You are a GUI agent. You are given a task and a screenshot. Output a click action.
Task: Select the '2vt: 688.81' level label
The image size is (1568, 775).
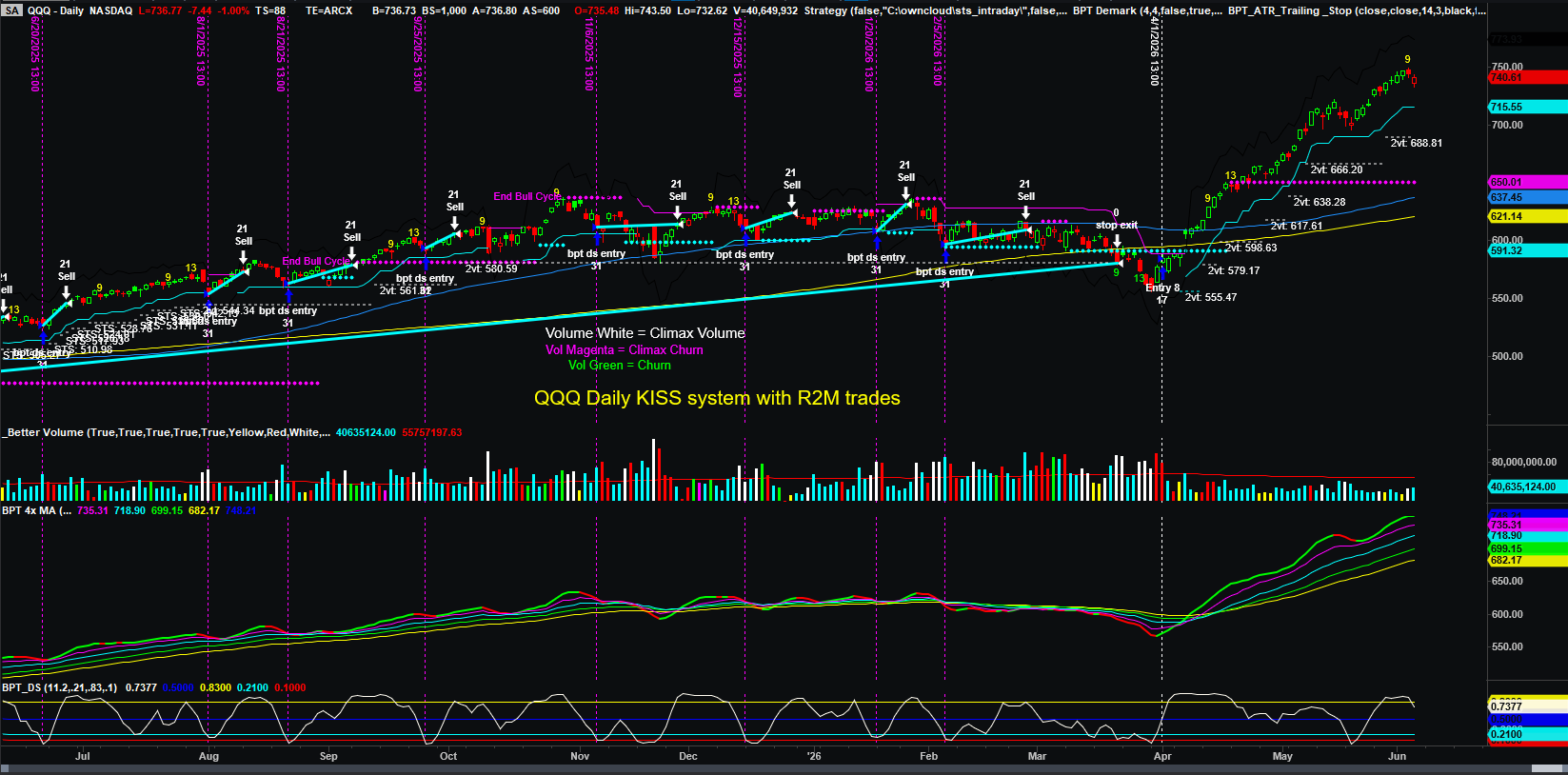coord(1417,143)
